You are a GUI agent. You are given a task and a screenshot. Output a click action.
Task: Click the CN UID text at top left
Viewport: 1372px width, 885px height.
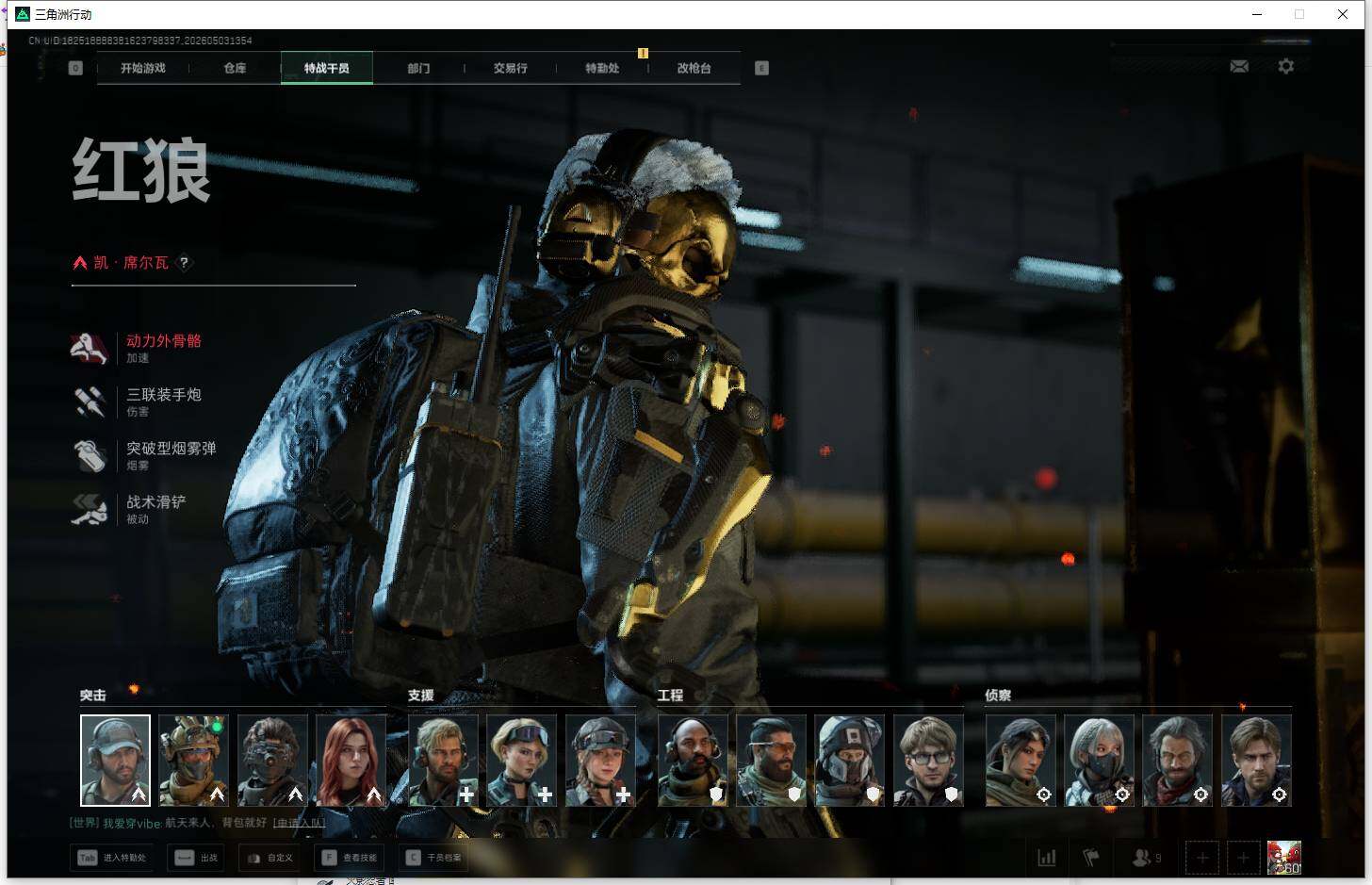coord(140,41)
